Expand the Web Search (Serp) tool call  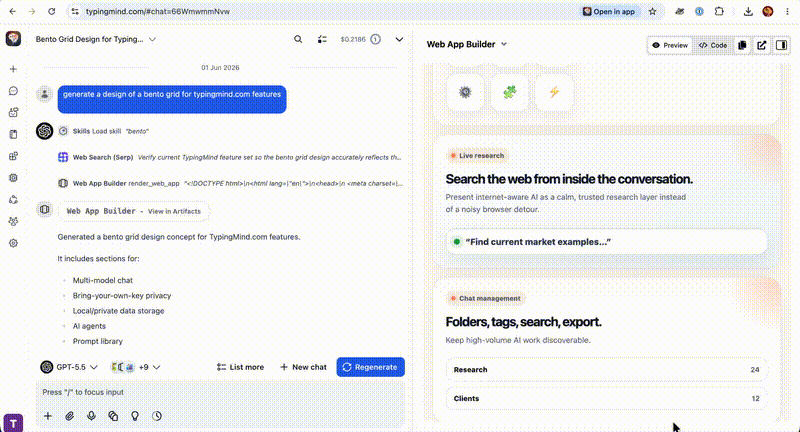230,157
